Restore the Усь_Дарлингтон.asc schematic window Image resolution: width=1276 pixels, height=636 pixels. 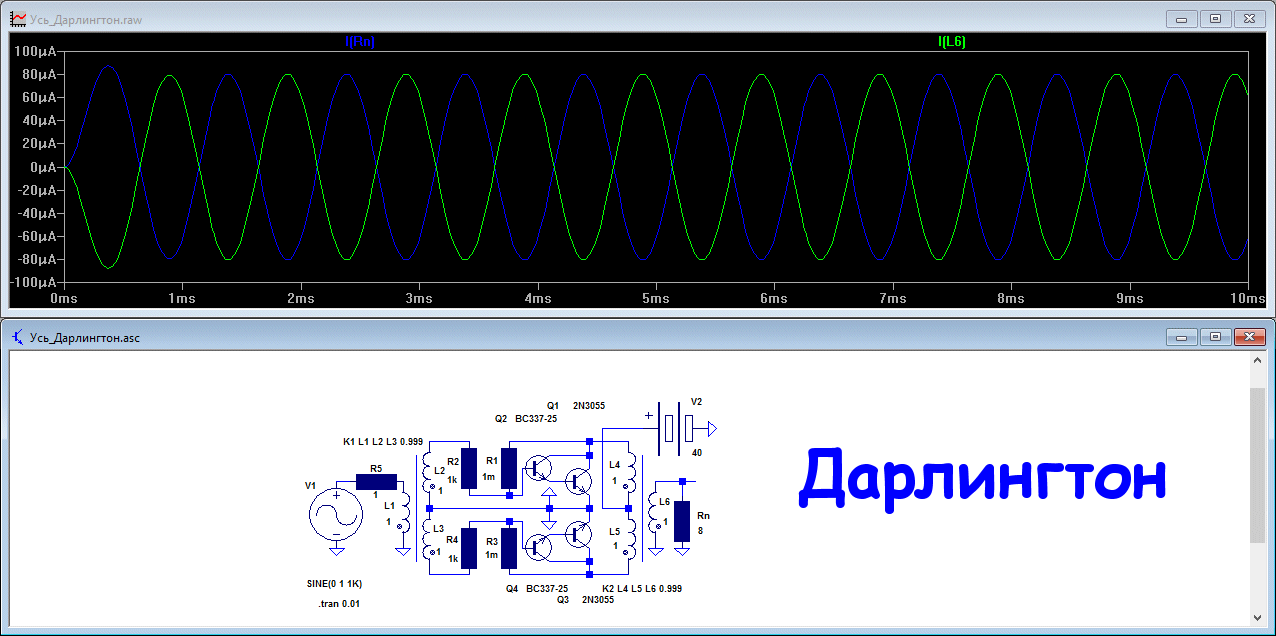(1215, 337)
